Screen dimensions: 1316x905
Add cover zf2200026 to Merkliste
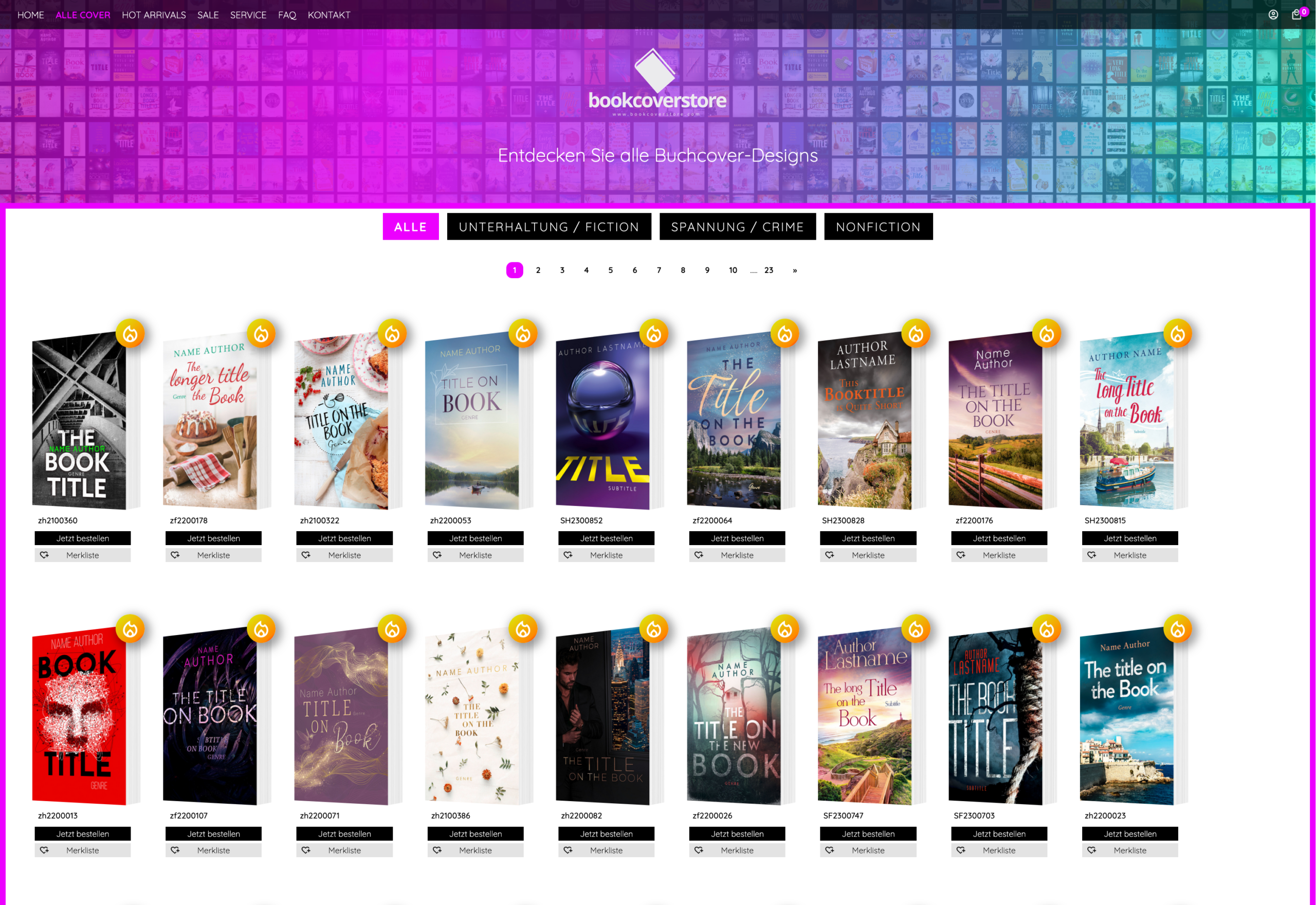coord(737,850)
